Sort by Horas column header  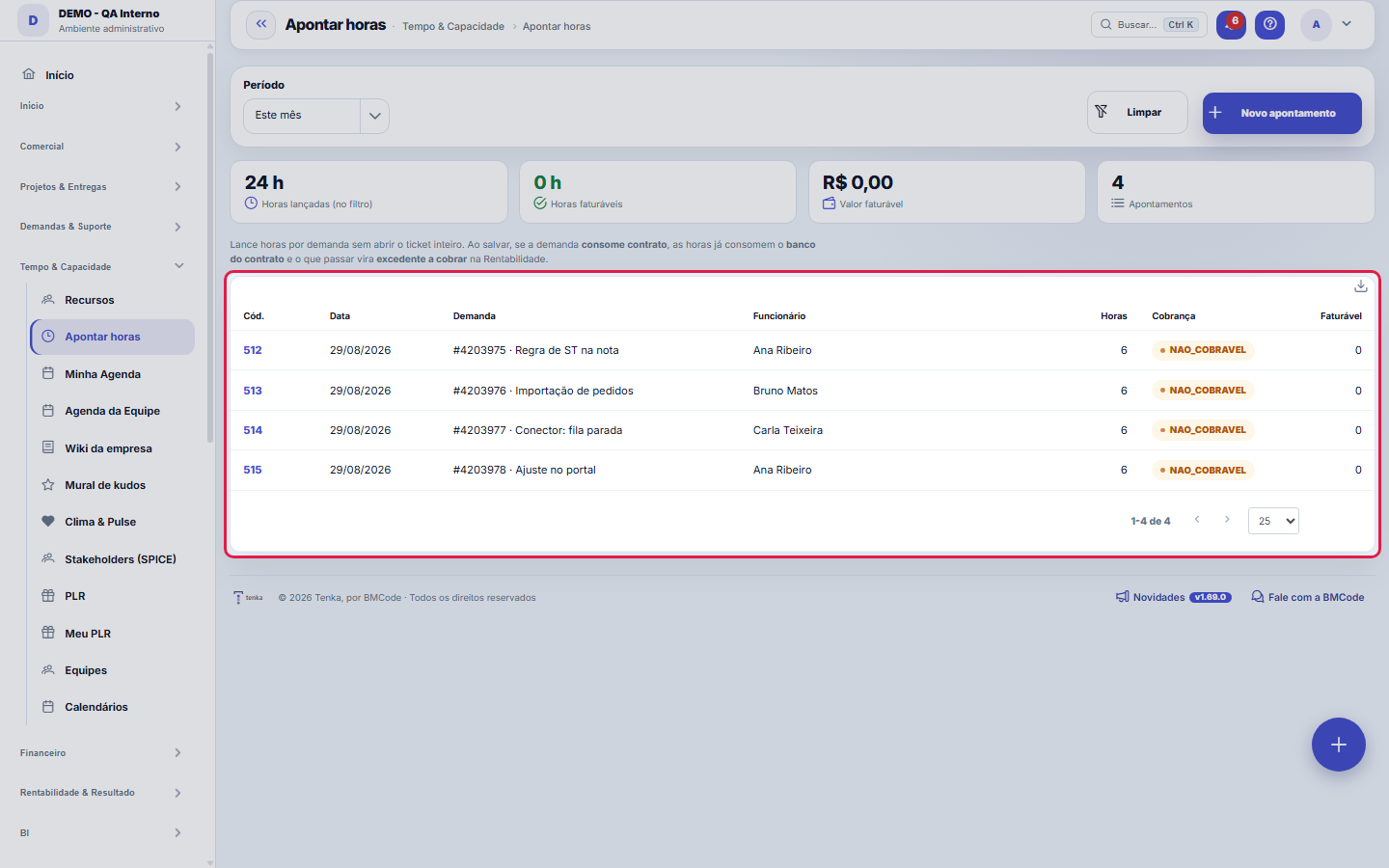pyautogui.click(x=1113, y=316)
